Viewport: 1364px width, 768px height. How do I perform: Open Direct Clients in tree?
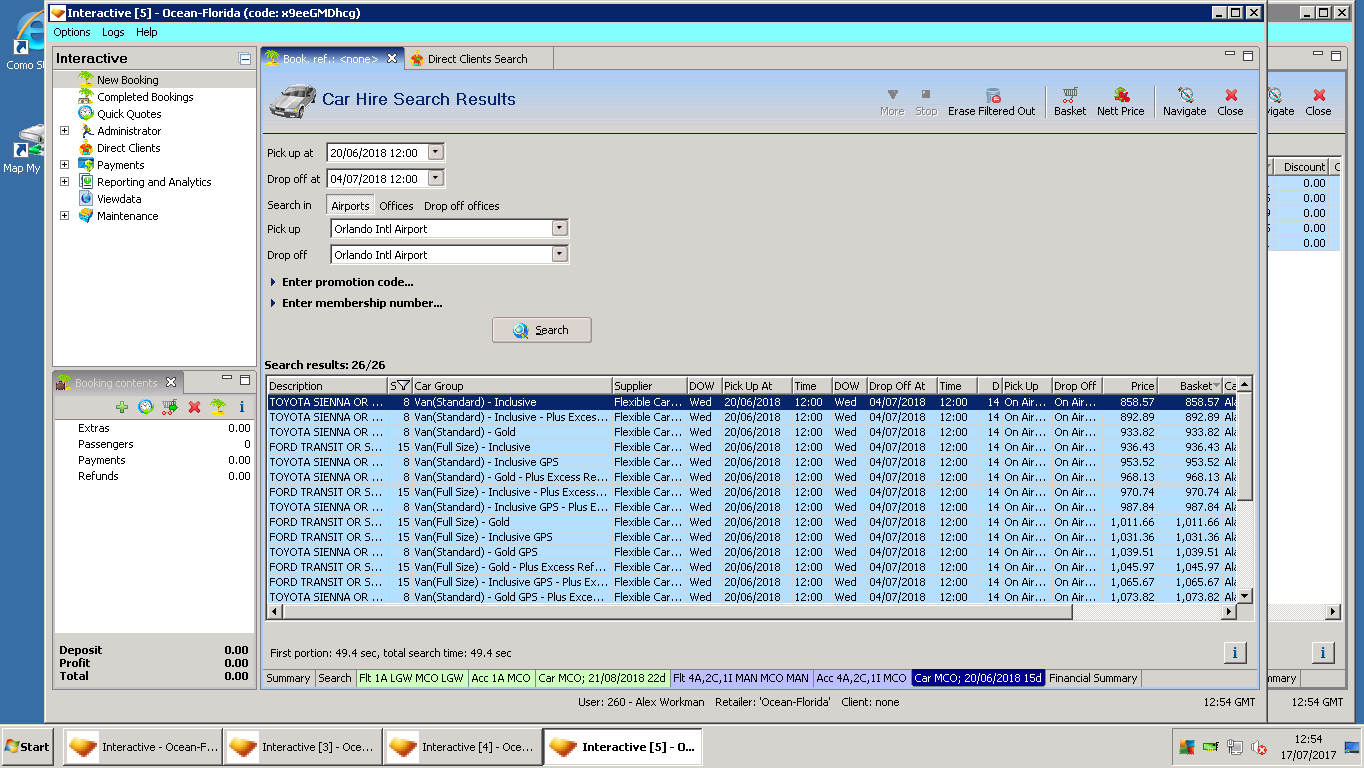pyautogui.click(x=128, y=148)
